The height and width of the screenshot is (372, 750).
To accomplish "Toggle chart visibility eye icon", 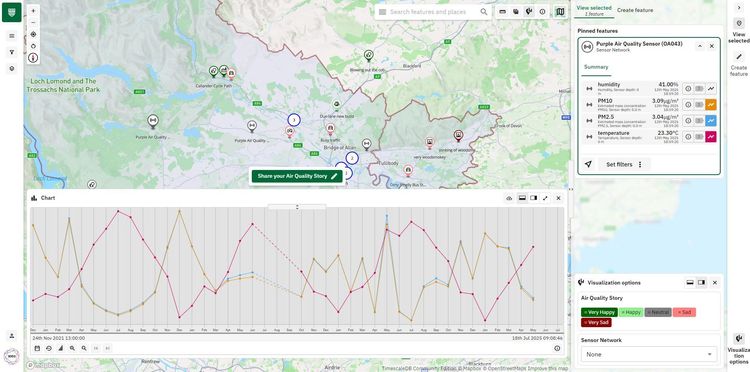I will [509, 198].
